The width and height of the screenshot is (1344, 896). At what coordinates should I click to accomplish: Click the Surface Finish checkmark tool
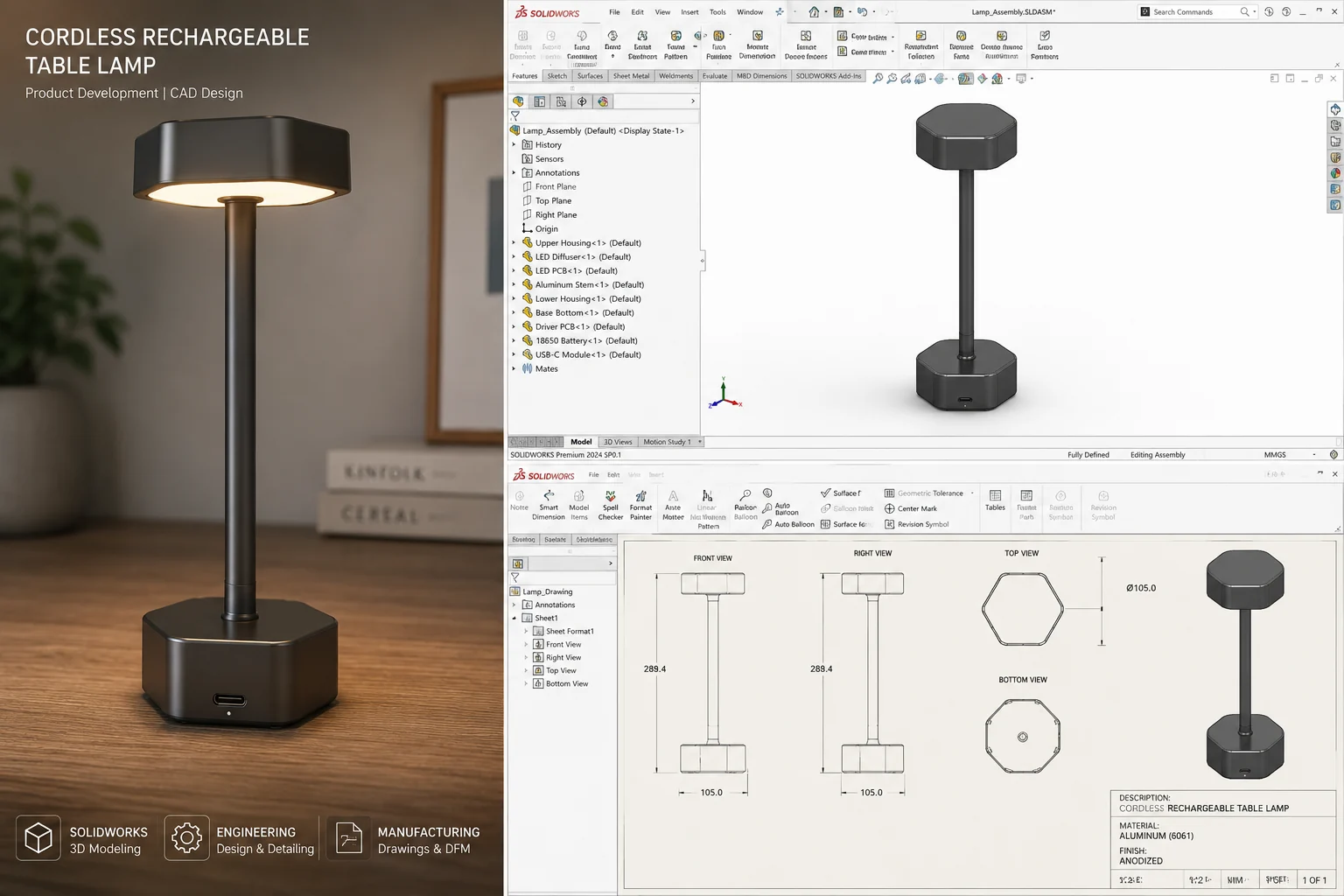[841, 493]
